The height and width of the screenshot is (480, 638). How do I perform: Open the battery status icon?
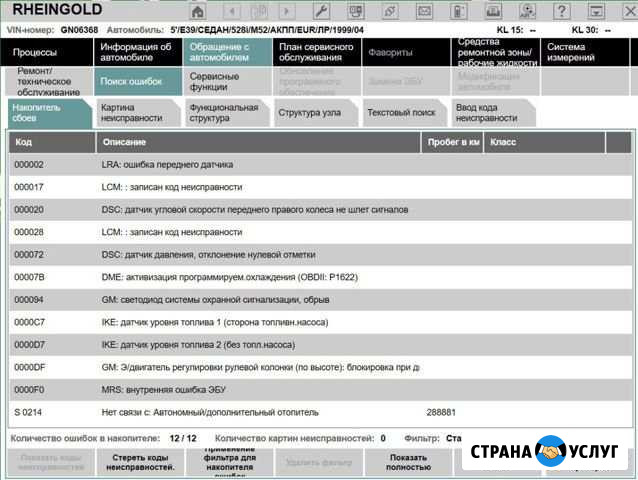[x=459, y=11]
